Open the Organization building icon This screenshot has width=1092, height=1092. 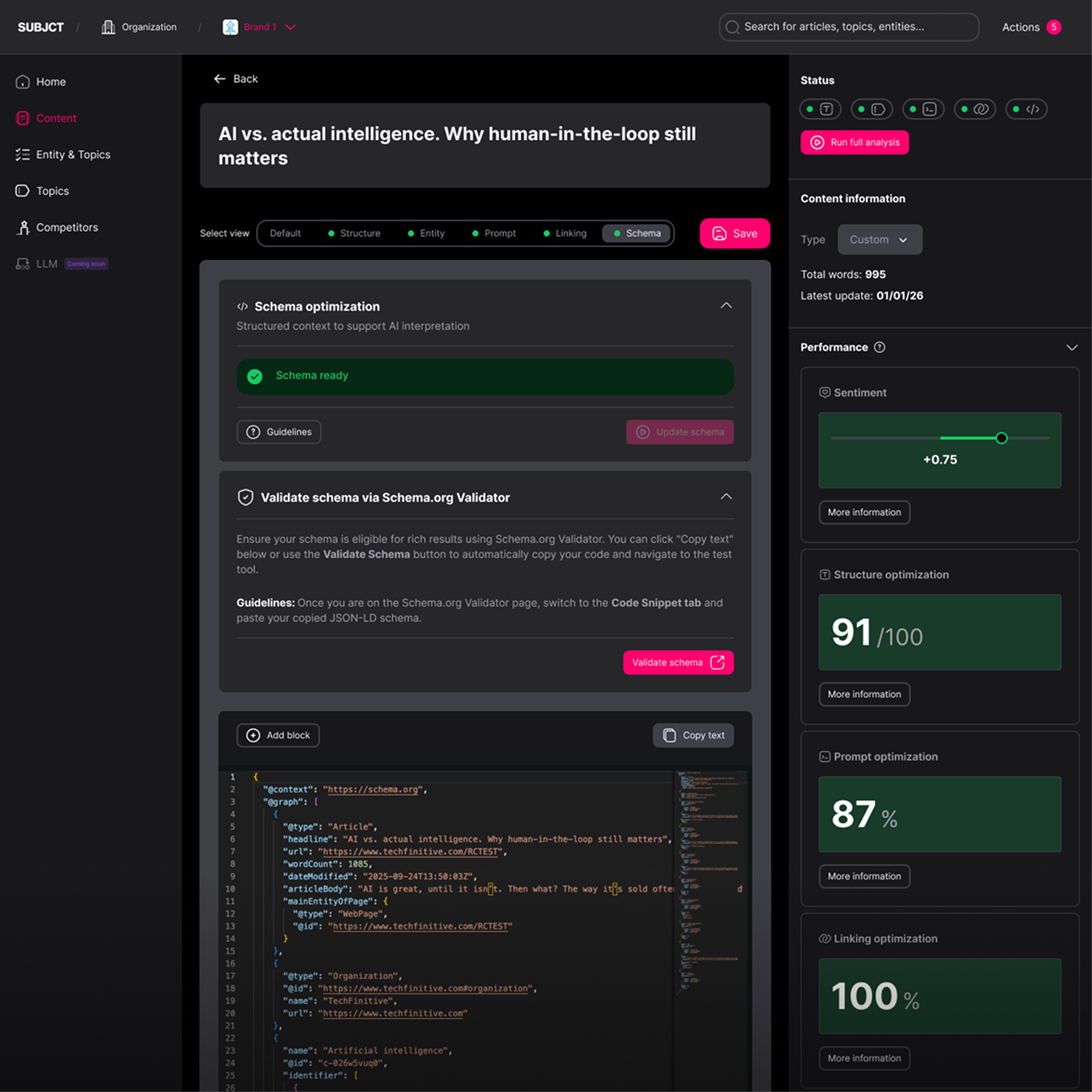pos(108,27)
